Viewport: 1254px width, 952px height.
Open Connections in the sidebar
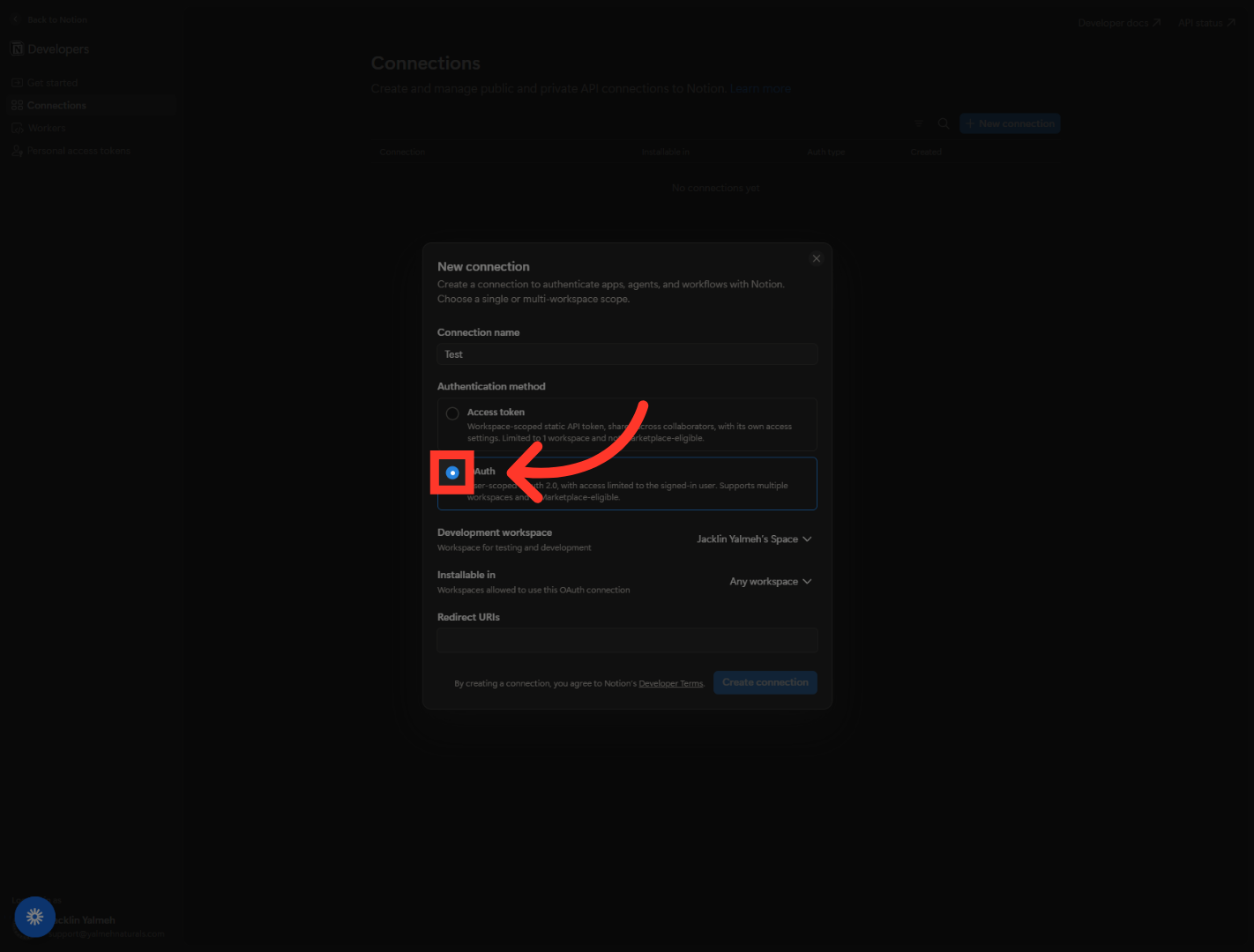pyautogui.click(x=93, y=106)
